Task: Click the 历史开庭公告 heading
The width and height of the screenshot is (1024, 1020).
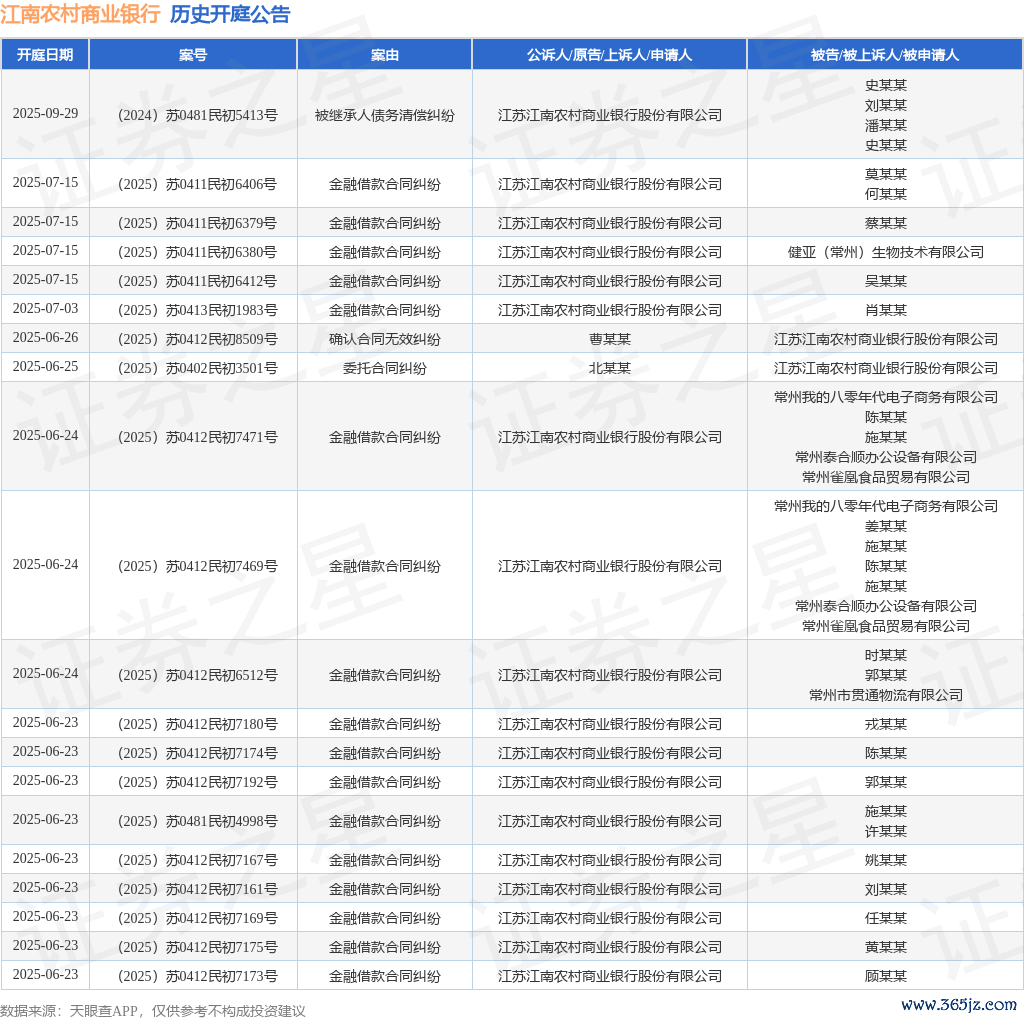Action: click(x=230, y=14)
